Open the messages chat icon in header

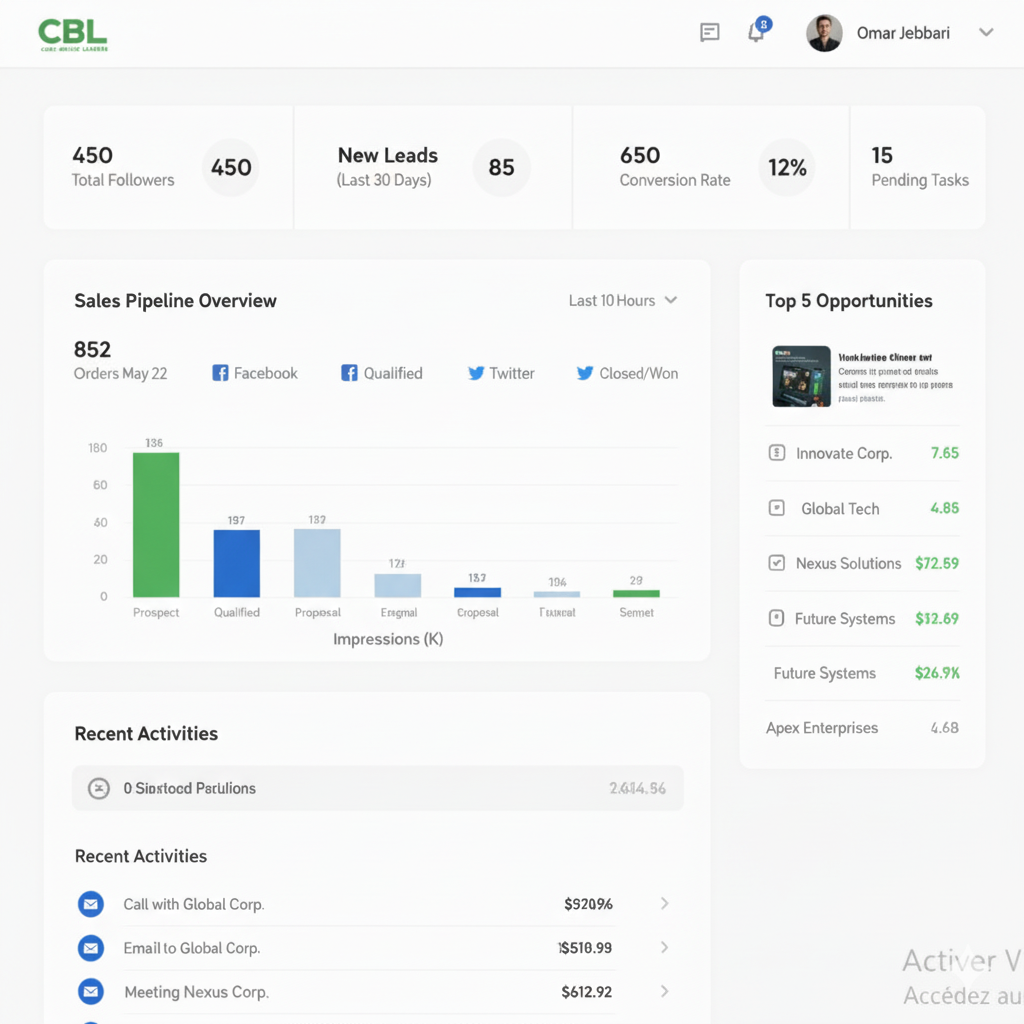pyautogui.click(x=709, y=33)
